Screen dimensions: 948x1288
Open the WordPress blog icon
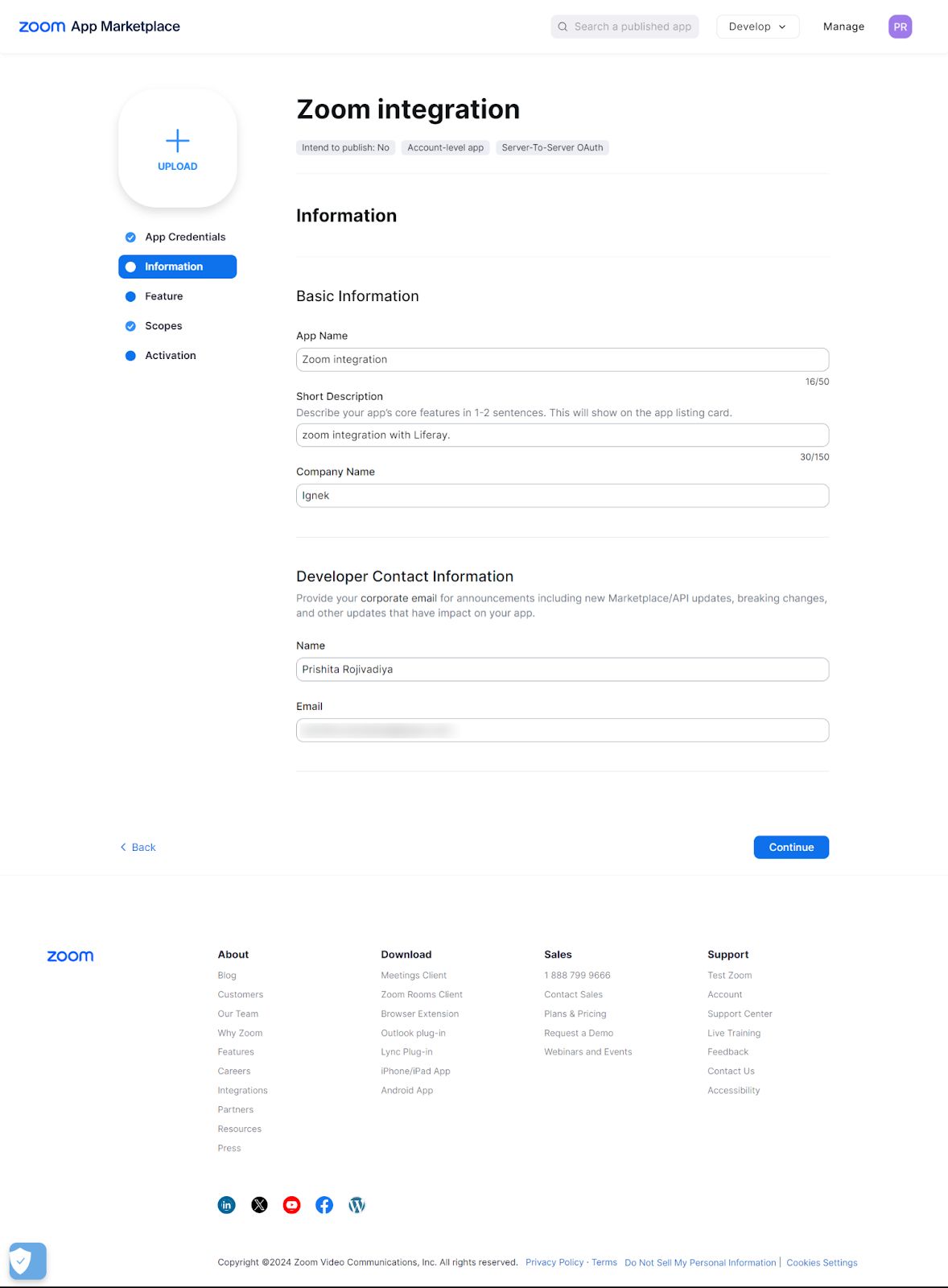[357, 1205]
